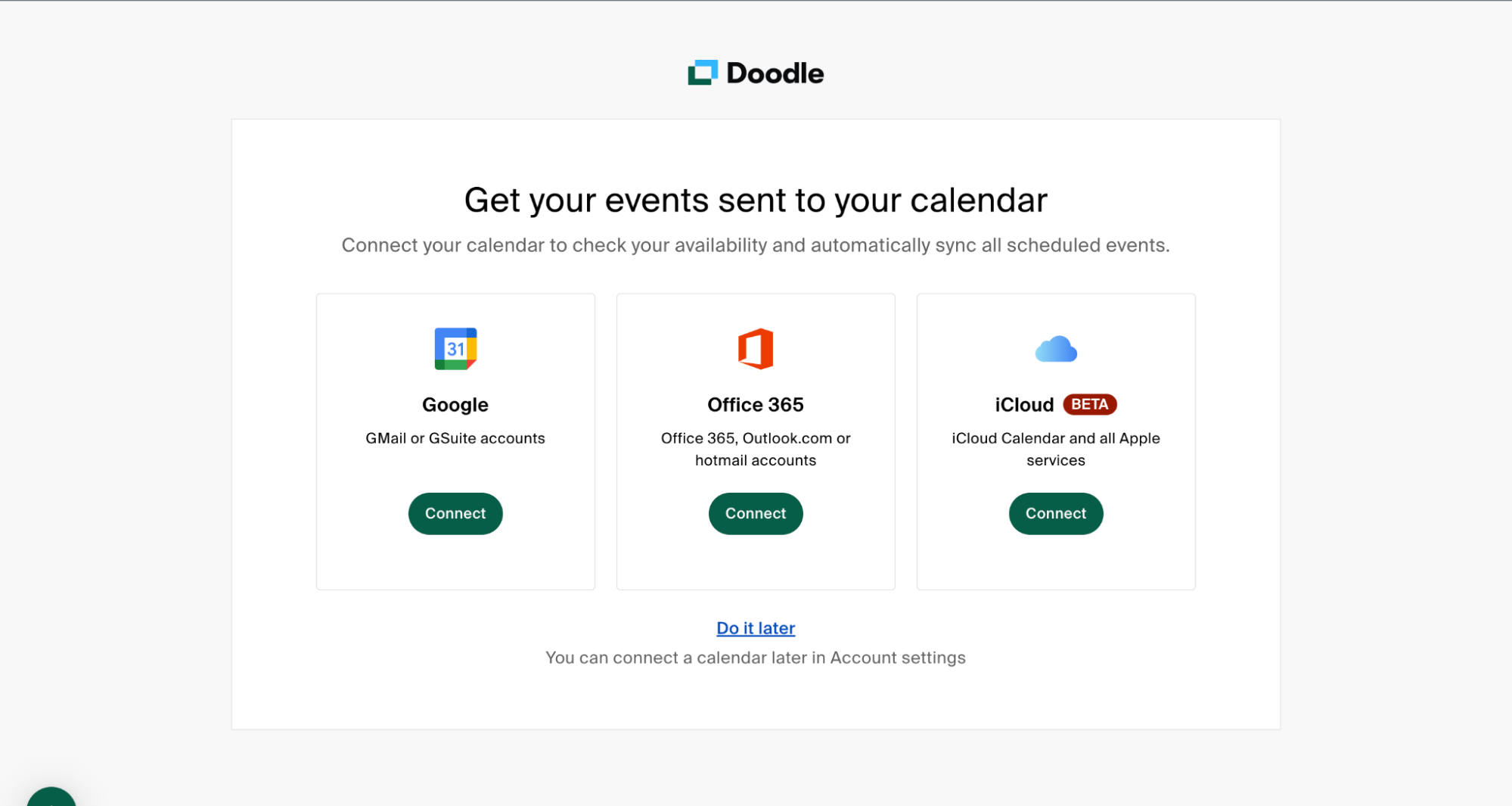Click the iCloud Calendar and Apple services text
Viewport: 1512px width, 806px height.
1056,450
